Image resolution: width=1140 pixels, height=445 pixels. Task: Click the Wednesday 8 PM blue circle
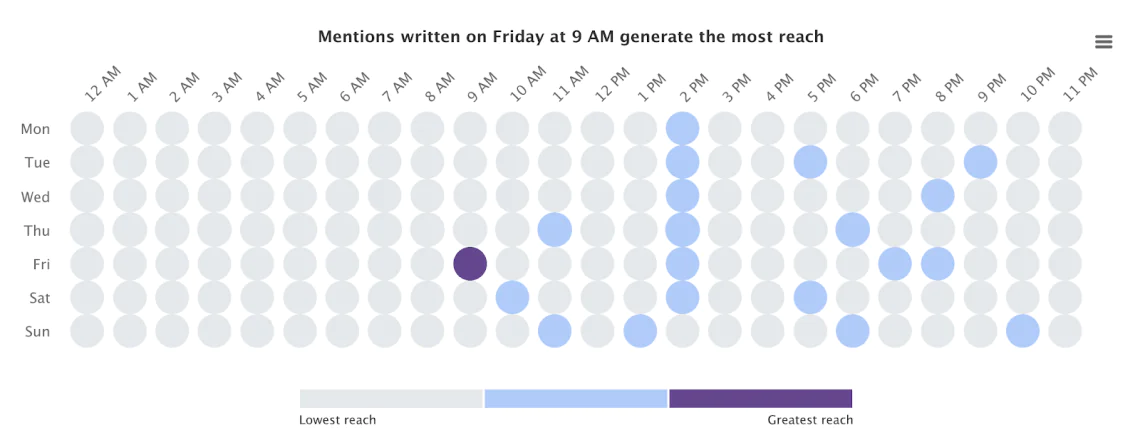[x=938, y=196]
